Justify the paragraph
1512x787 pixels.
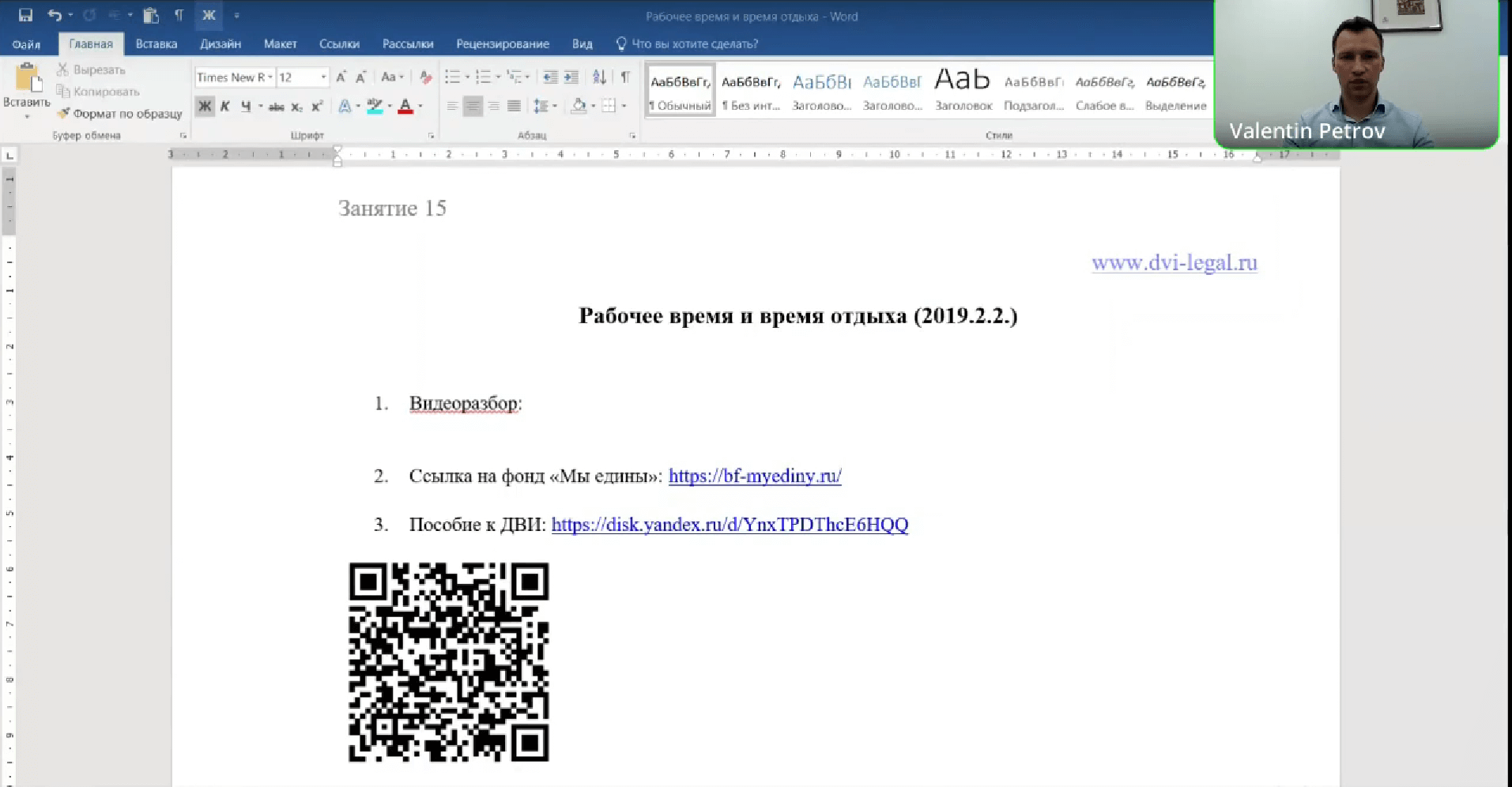click(514, 106)
